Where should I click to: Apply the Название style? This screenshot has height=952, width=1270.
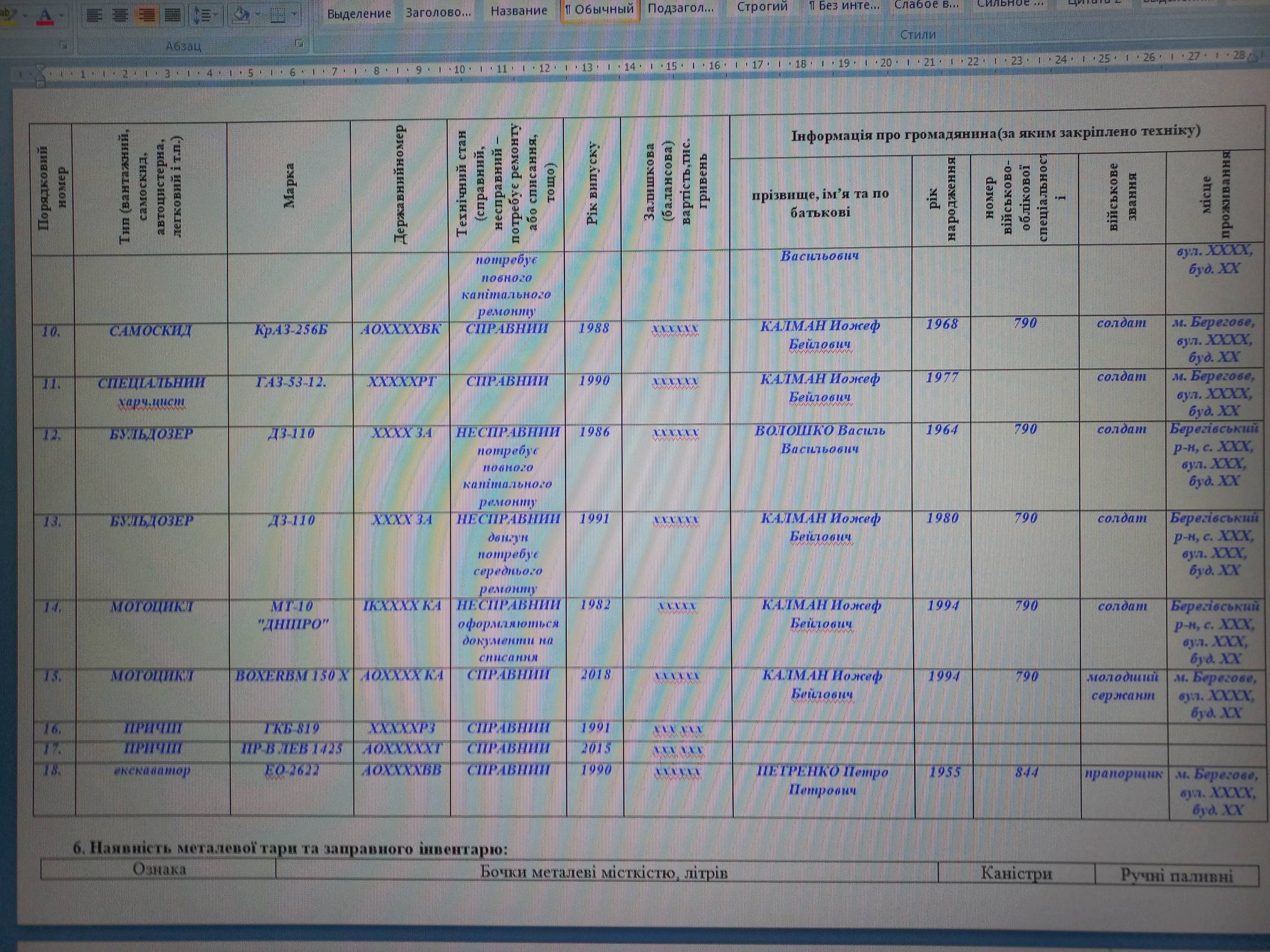point(518,11)
